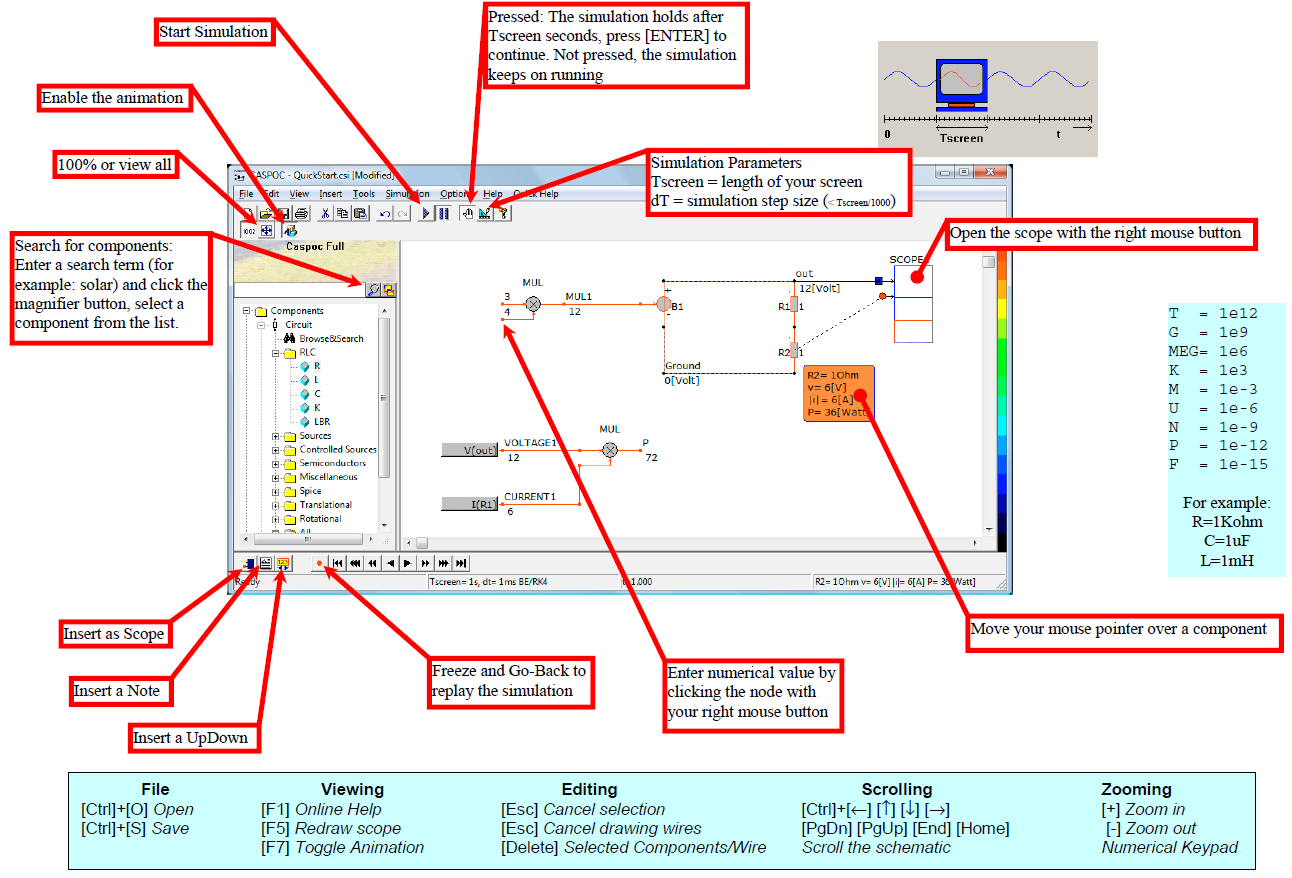The height and width of the screenshot is (878, 1292).
Task: Click the triple fast-forward button
Action: [x=443, y=563]
